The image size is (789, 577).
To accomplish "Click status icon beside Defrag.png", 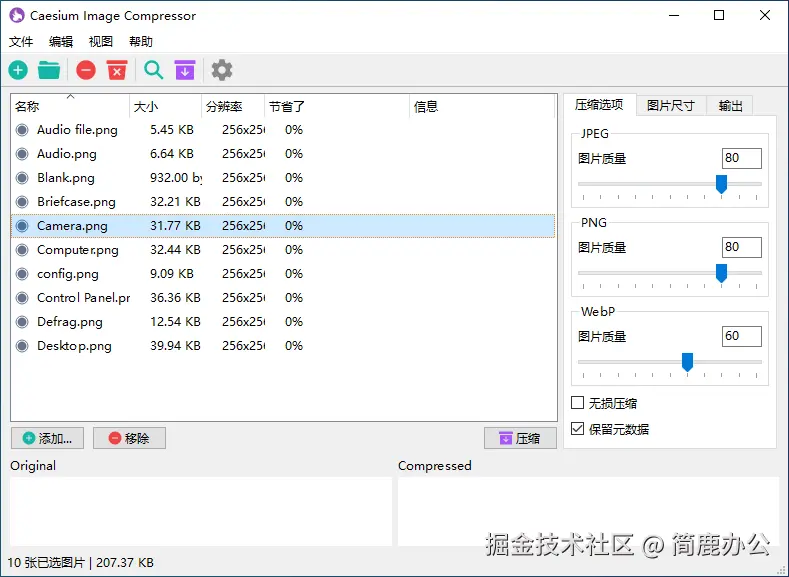I will [x=22, y=322].
